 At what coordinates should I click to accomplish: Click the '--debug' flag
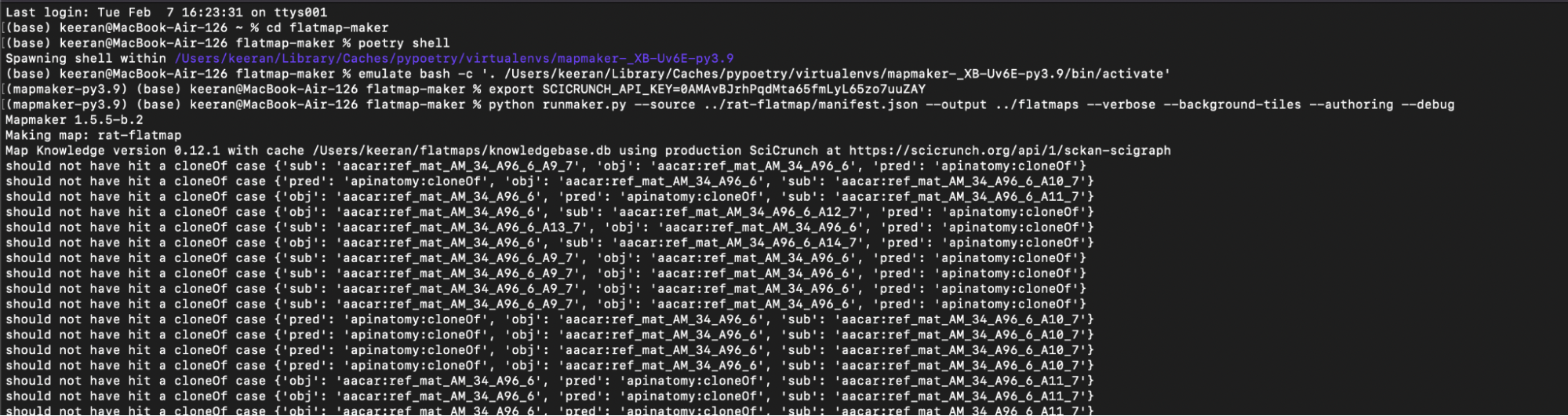point(1428,104)
